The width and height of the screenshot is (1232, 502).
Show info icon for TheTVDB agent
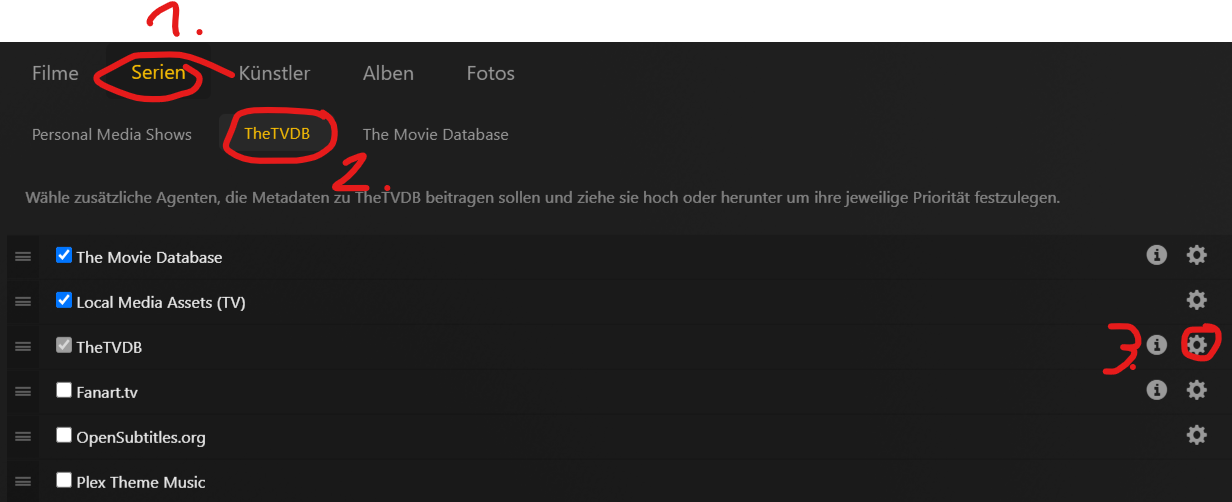[x=1157, y=345]
